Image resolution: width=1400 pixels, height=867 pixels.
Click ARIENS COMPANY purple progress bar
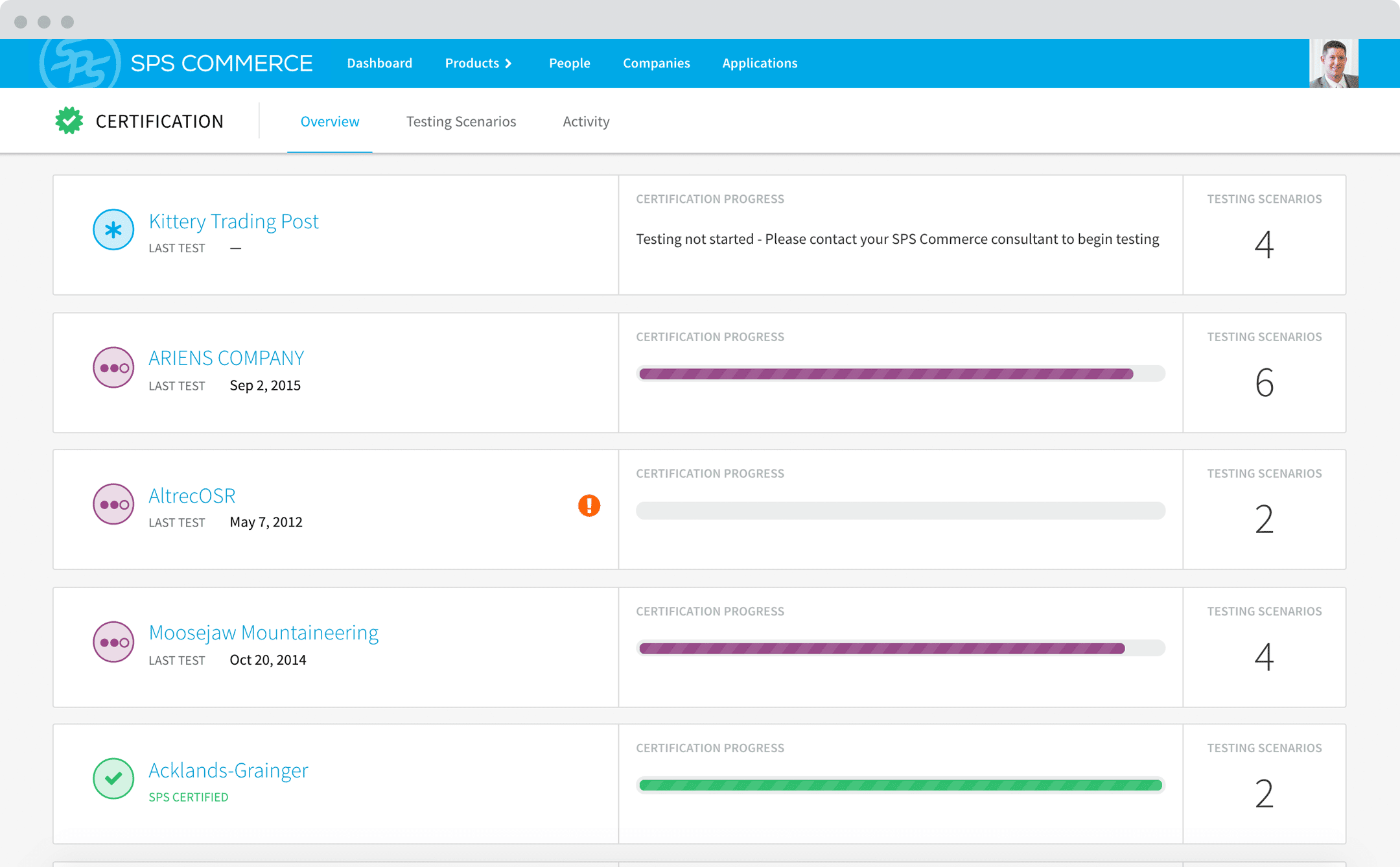pyautogui.click(x=901, y=374)
